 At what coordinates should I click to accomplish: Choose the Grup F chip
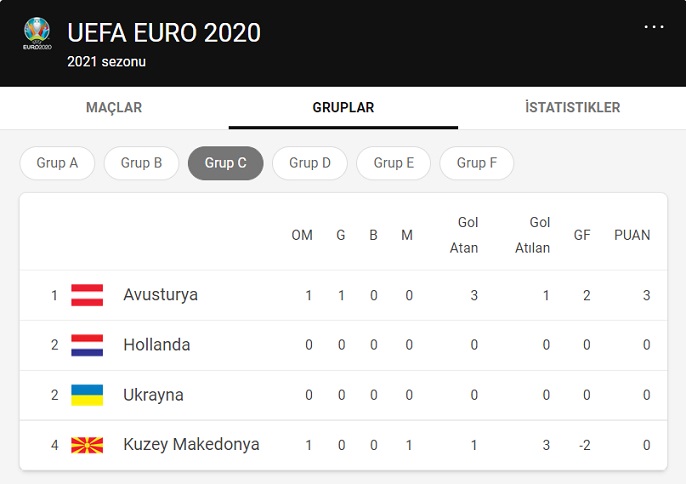(x=477, y=163)
